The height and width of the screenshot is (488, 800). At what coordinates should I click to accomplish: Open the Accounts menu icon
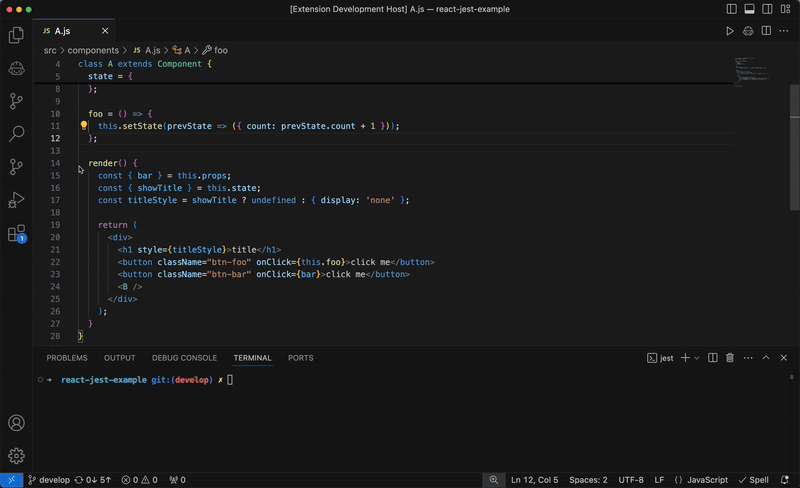pyautogui.click(x=16, y=423)
